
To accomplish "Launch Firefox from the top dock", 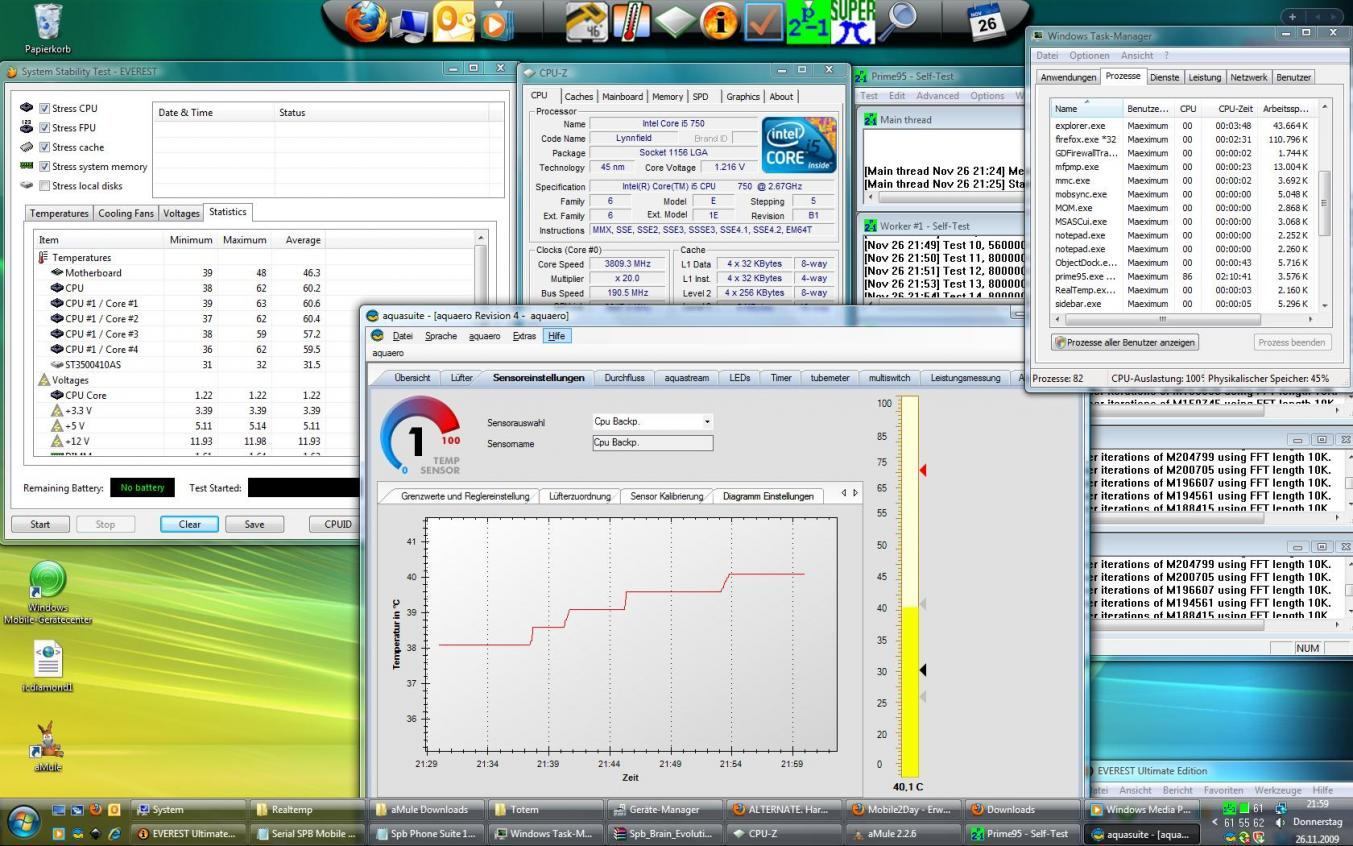I will [x=366, y=22].
